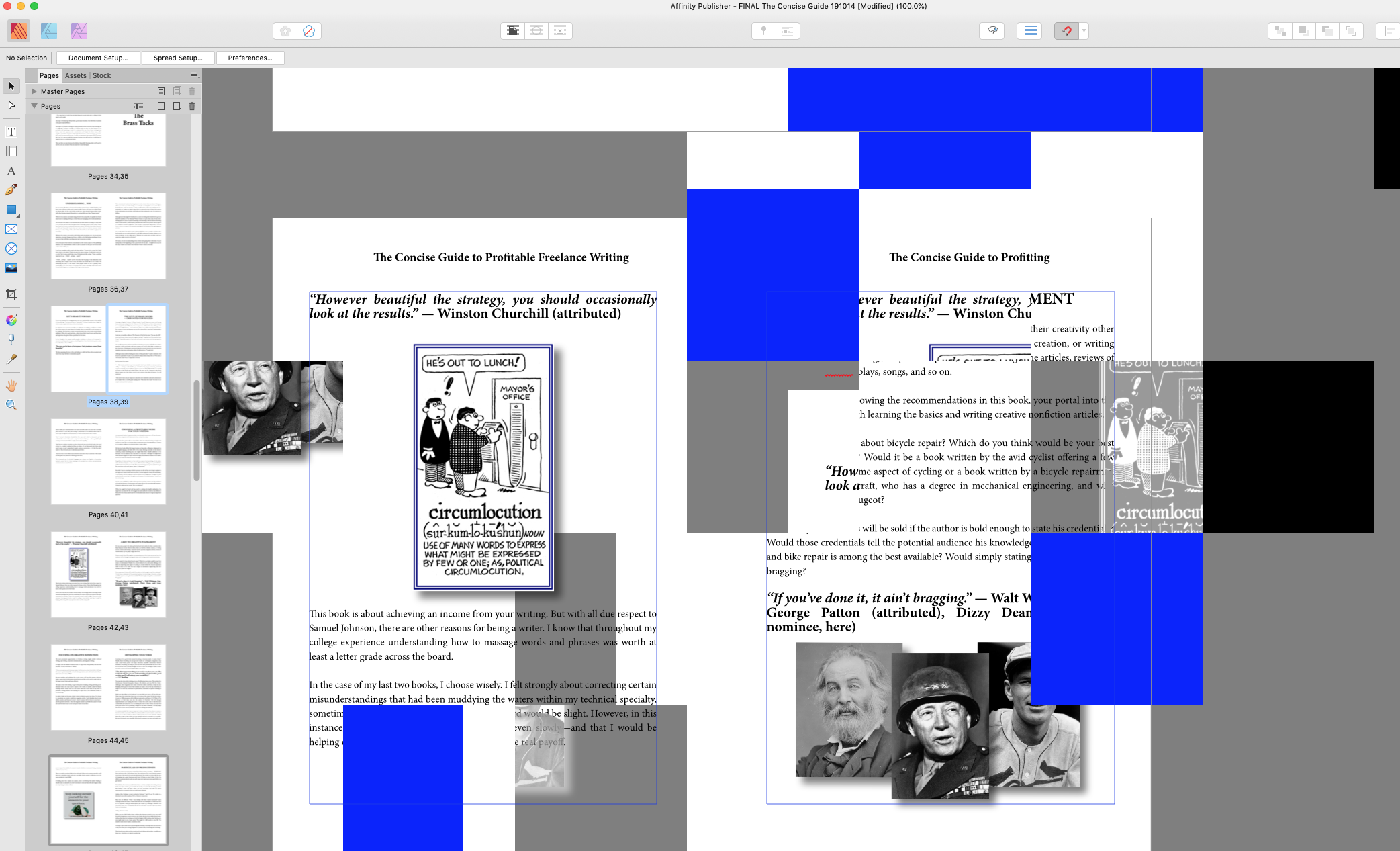Select the Frame Text tool
Screen dimensions: 1400x851
tap(11, 132)
